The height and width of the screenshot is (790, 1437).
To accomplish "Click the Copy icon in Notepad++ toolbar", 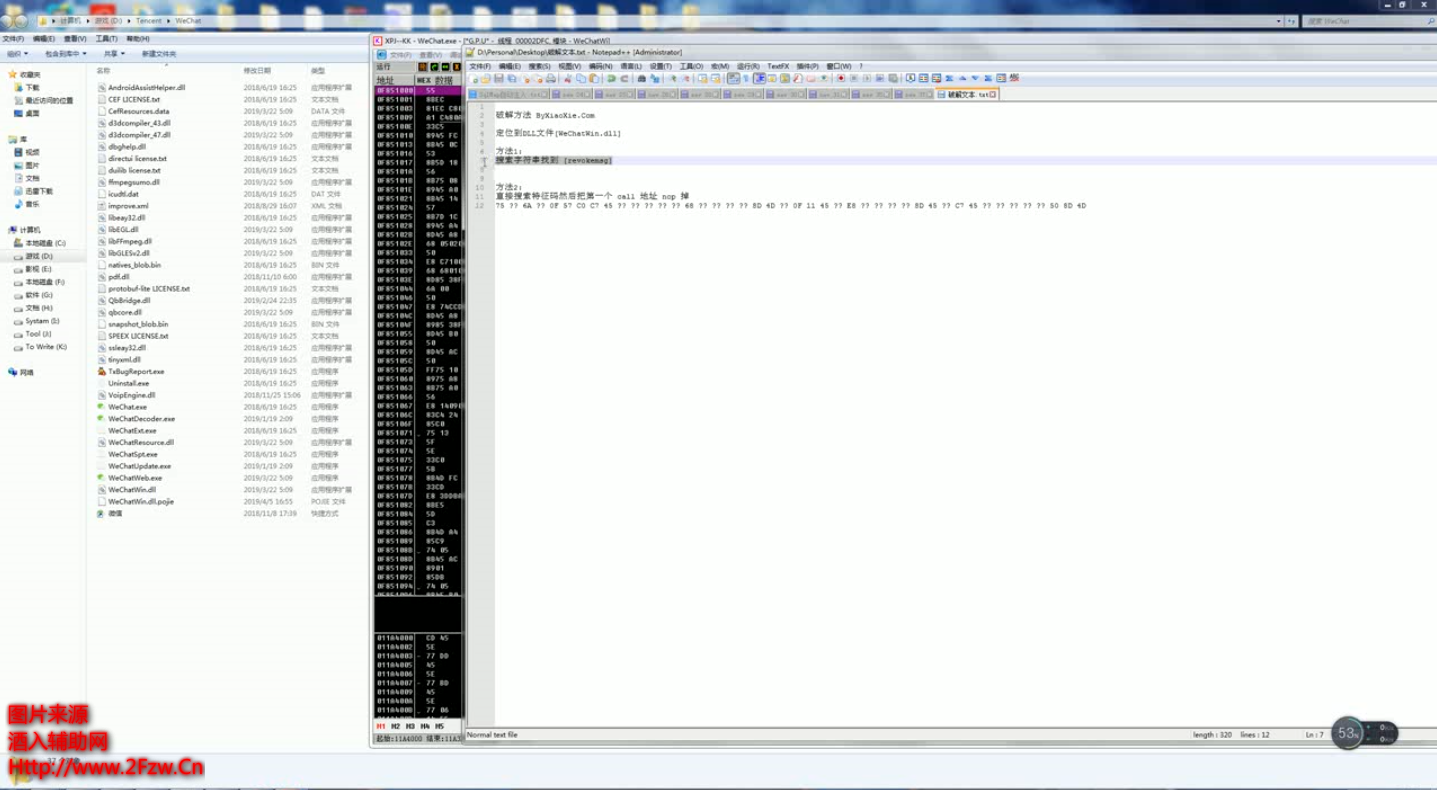I will [x=581, y=78].
